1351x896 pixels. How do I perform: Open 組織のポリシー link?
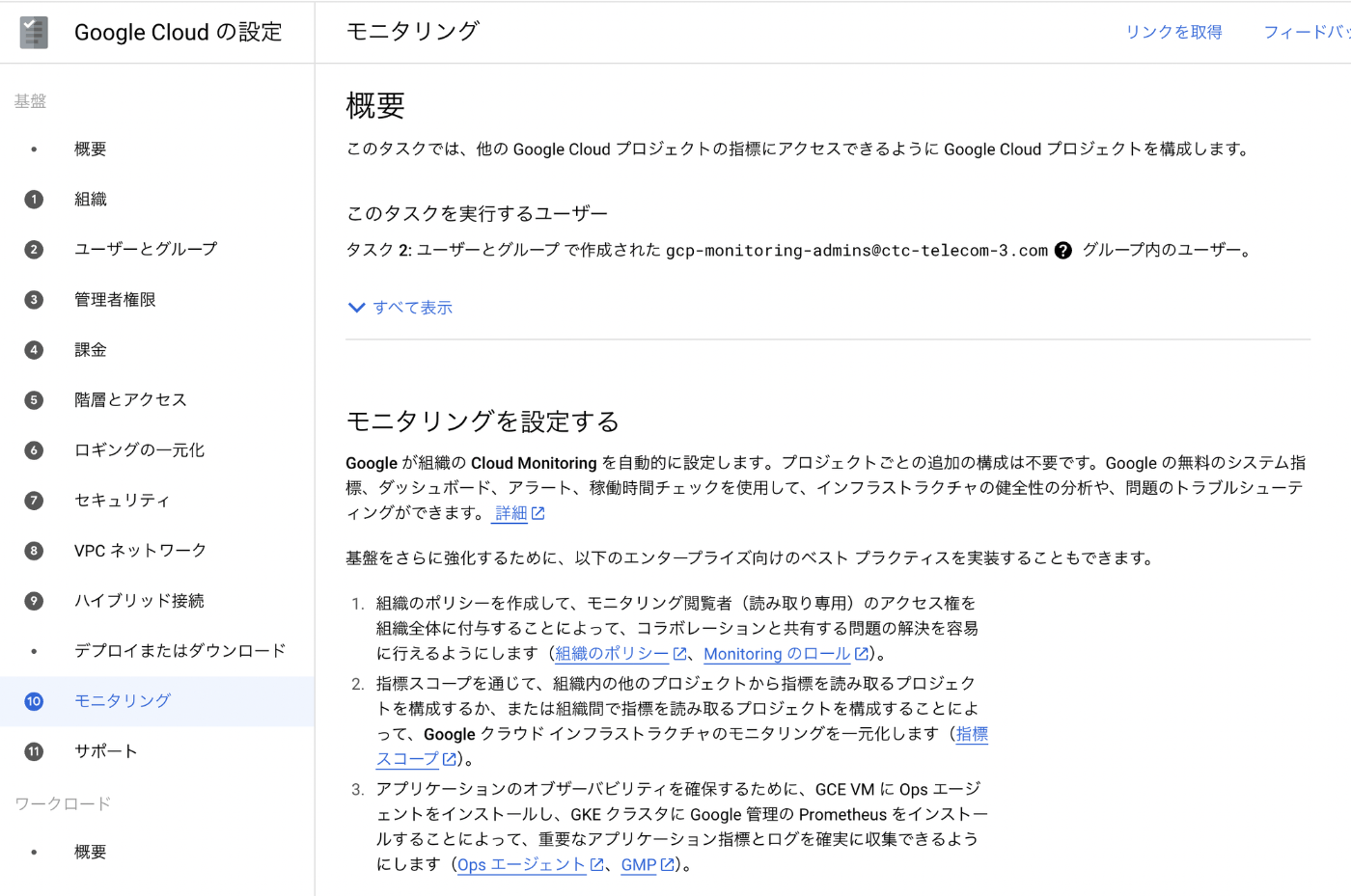click(x=612, y=654)
